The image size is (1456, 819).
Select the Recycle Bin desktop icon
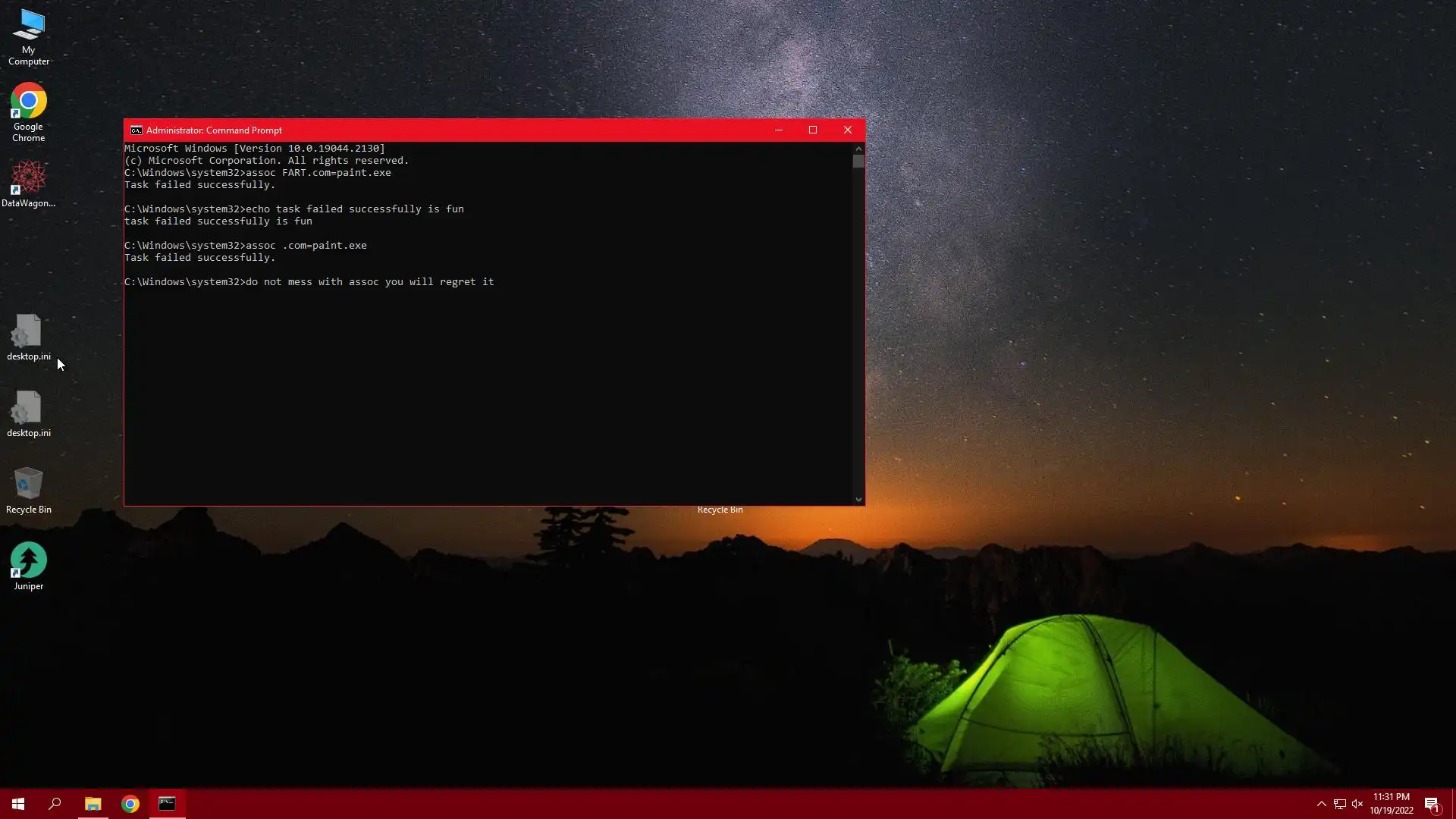coord(29,485)
